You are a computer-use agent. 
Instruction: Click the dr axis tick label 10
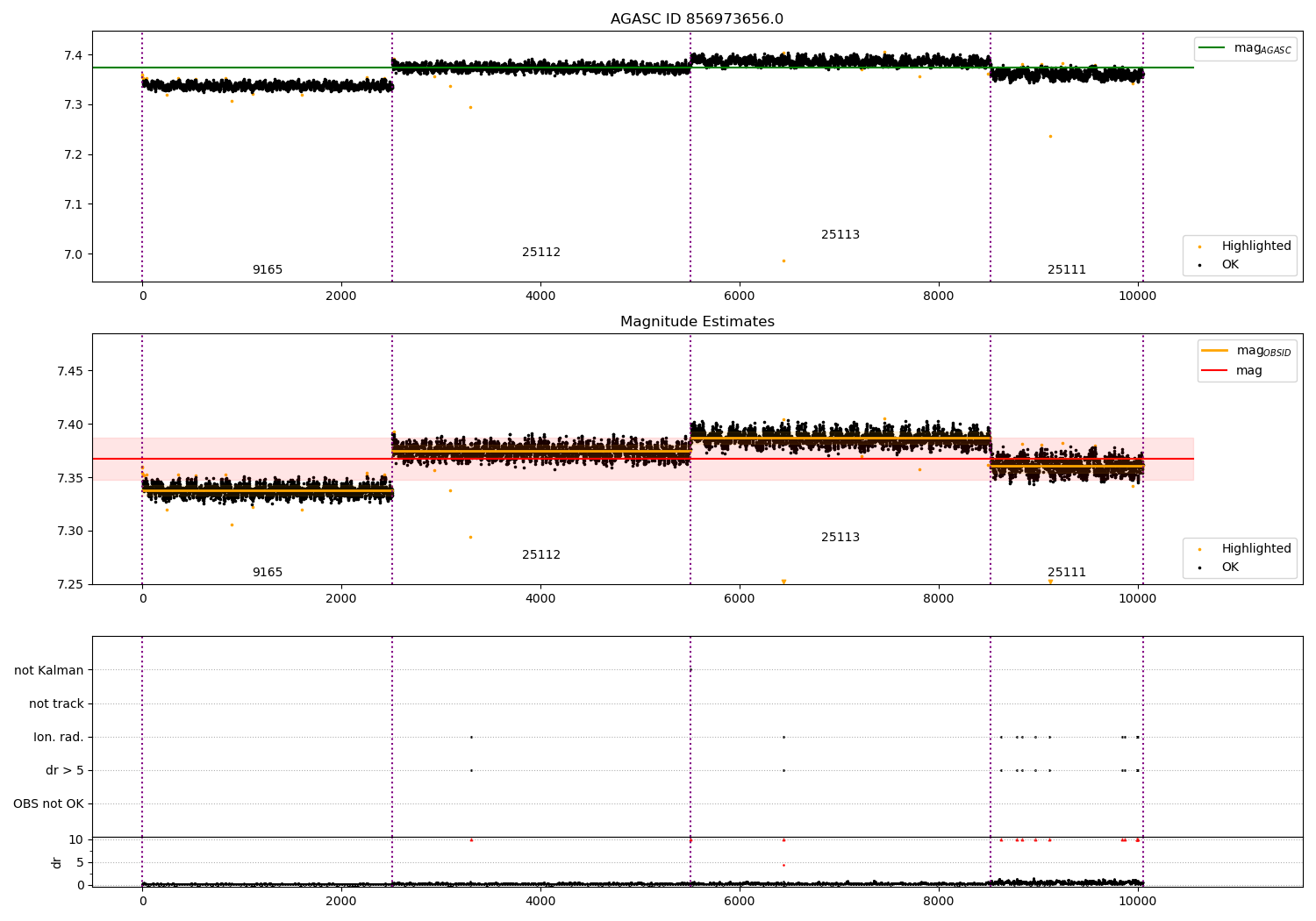76,840
